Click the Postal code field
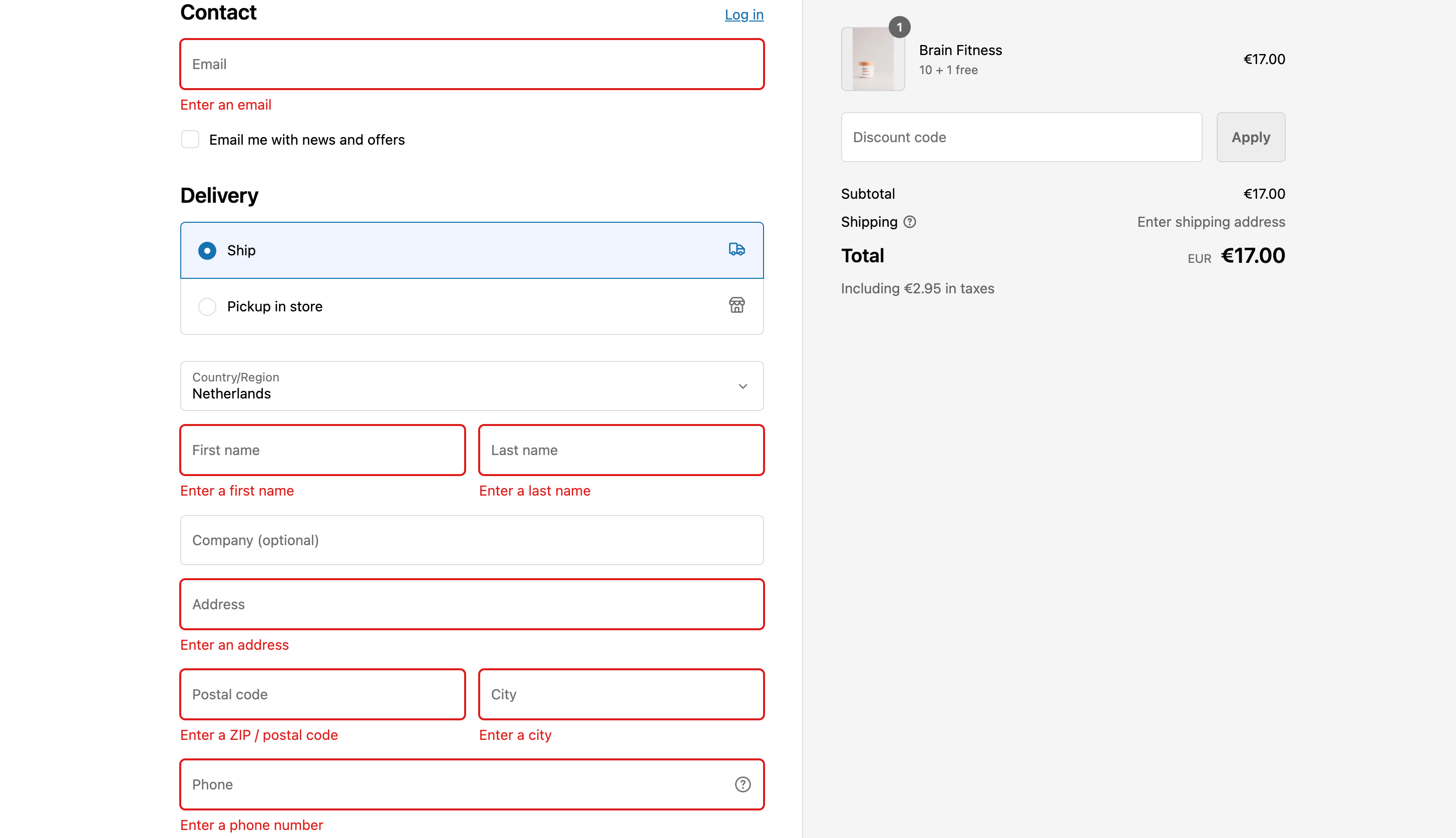1456x838 pixels. 322,694
